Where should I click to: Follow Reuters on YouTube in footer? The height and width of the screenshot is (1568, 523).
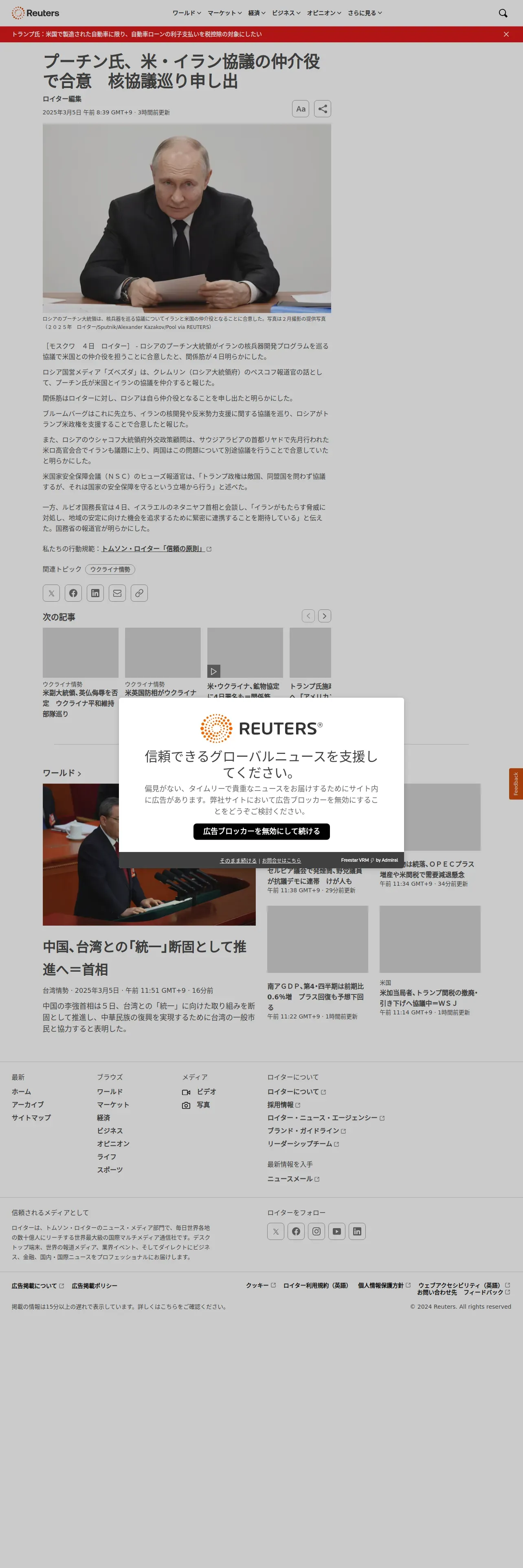click(x=337, y=1231)
